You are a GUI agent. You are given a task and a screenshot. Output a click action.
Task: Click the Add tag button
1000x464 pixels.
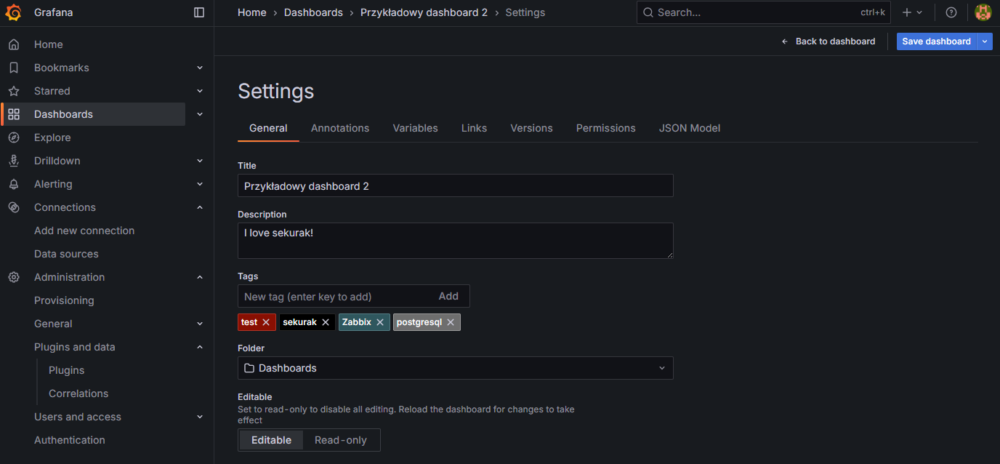[x=448, y=296]
